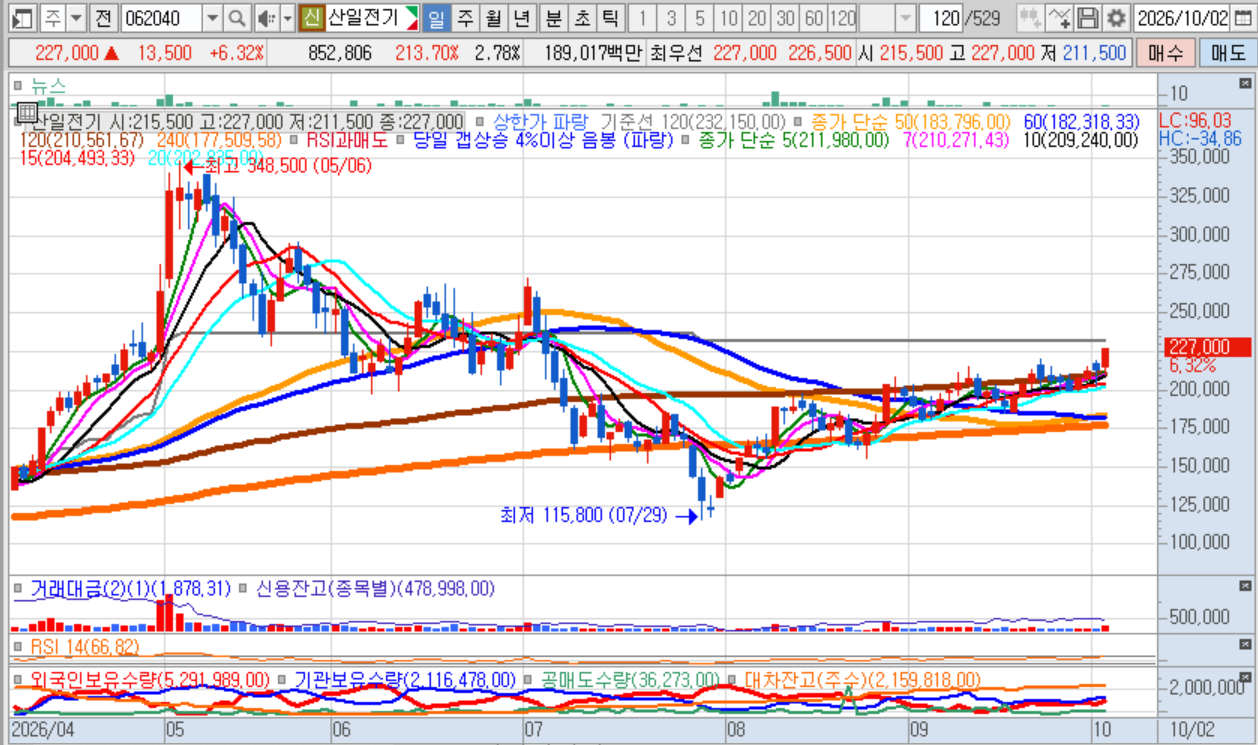The height and width of the screenshot is (745, 1258).
Task: Choose the 5 interval preset
Action: pos(700,18)
